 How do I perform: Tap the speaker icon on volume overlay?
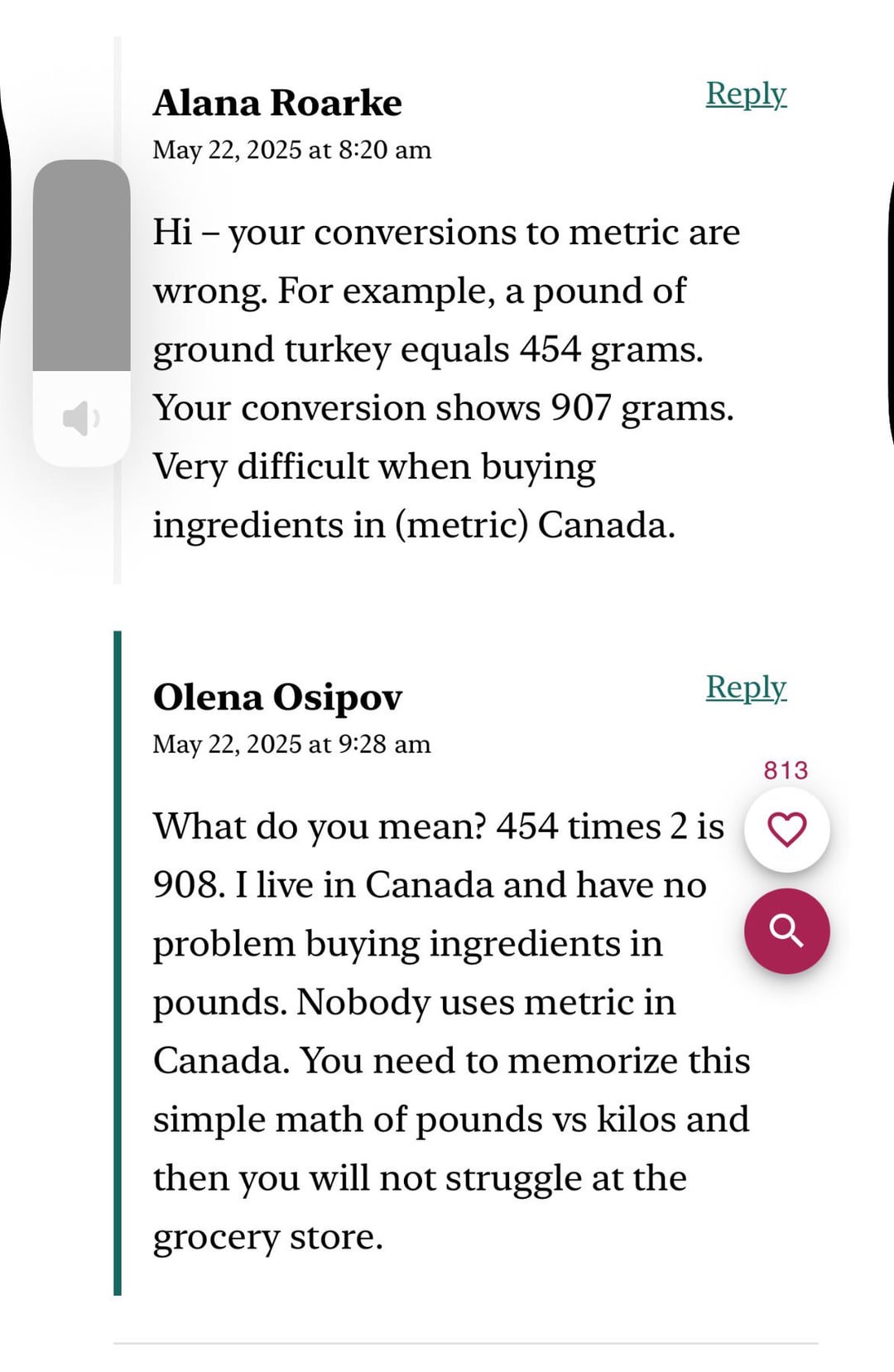click(x=80, y=418)
